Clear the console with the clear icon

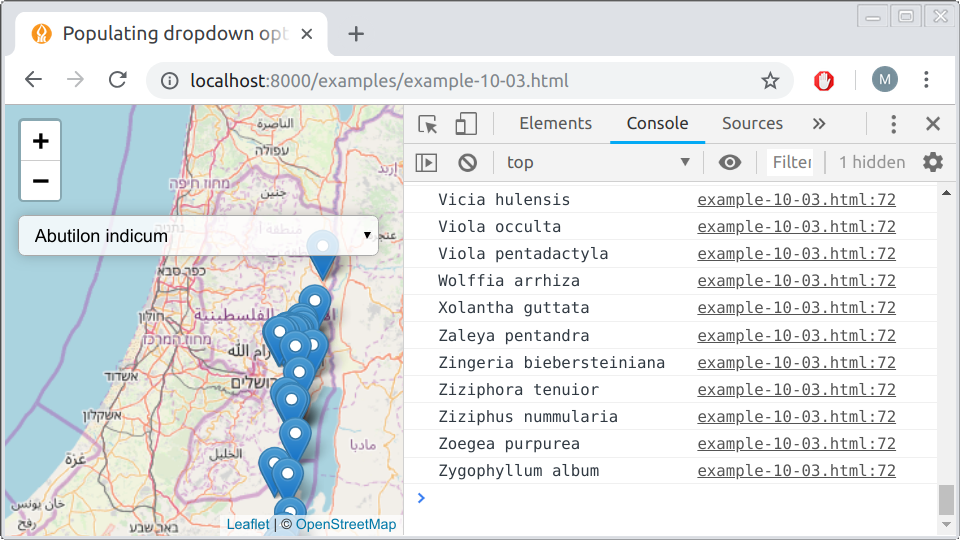pos(467,162)
